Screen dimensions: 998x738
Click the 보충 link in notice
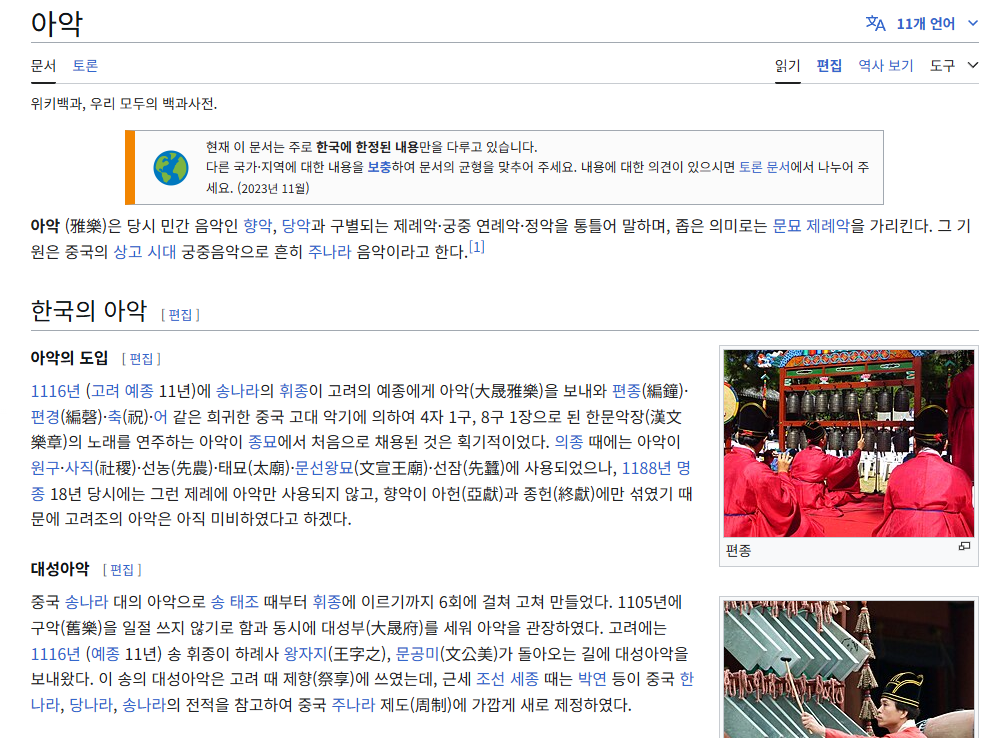pos(379,167)
